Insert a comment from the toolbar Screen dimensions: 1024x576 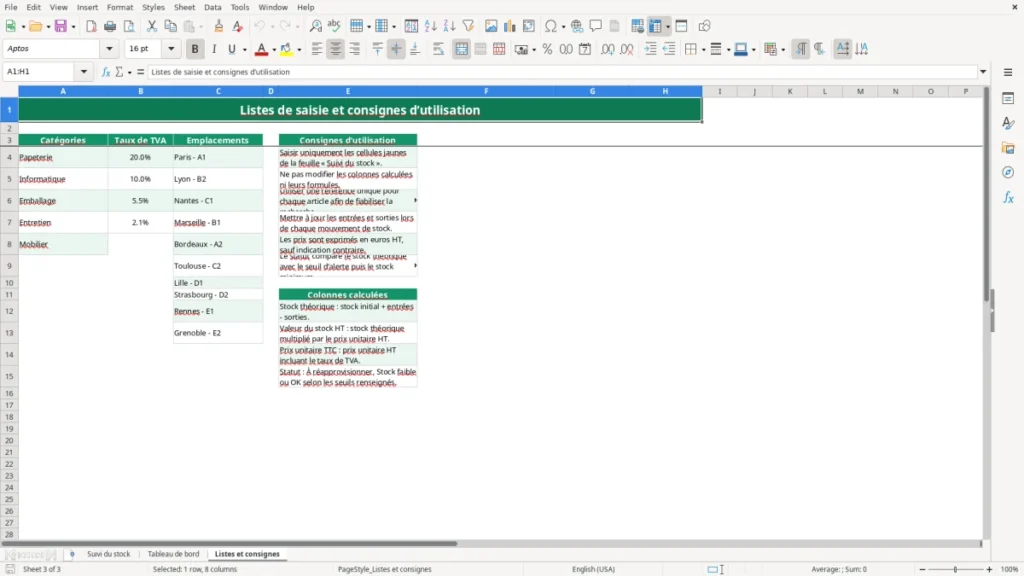coord(596,26)
